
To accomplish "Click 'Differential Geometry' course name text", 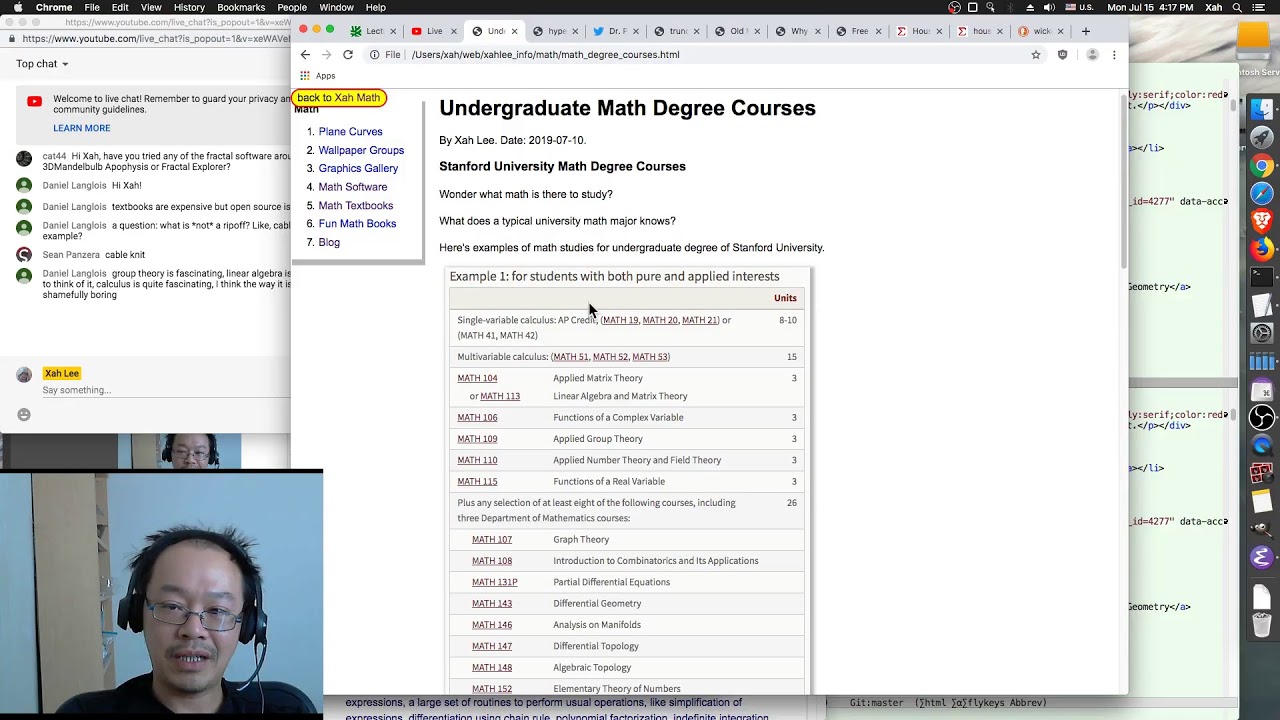I will tap(597, 604).
